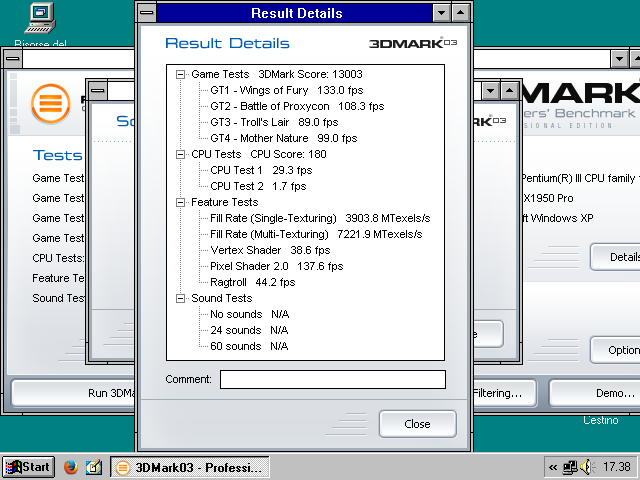Maximize the Result Details window
This screenshot has height=480, width=640.
460,13
